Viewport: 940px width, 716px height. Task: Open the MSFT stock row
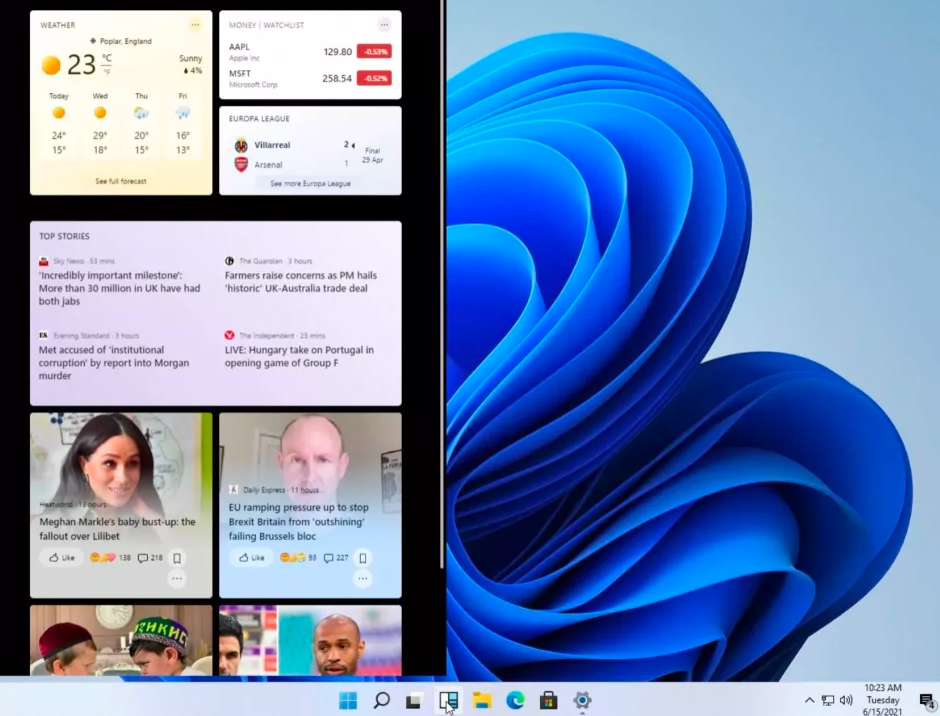[x=310, y=79]
